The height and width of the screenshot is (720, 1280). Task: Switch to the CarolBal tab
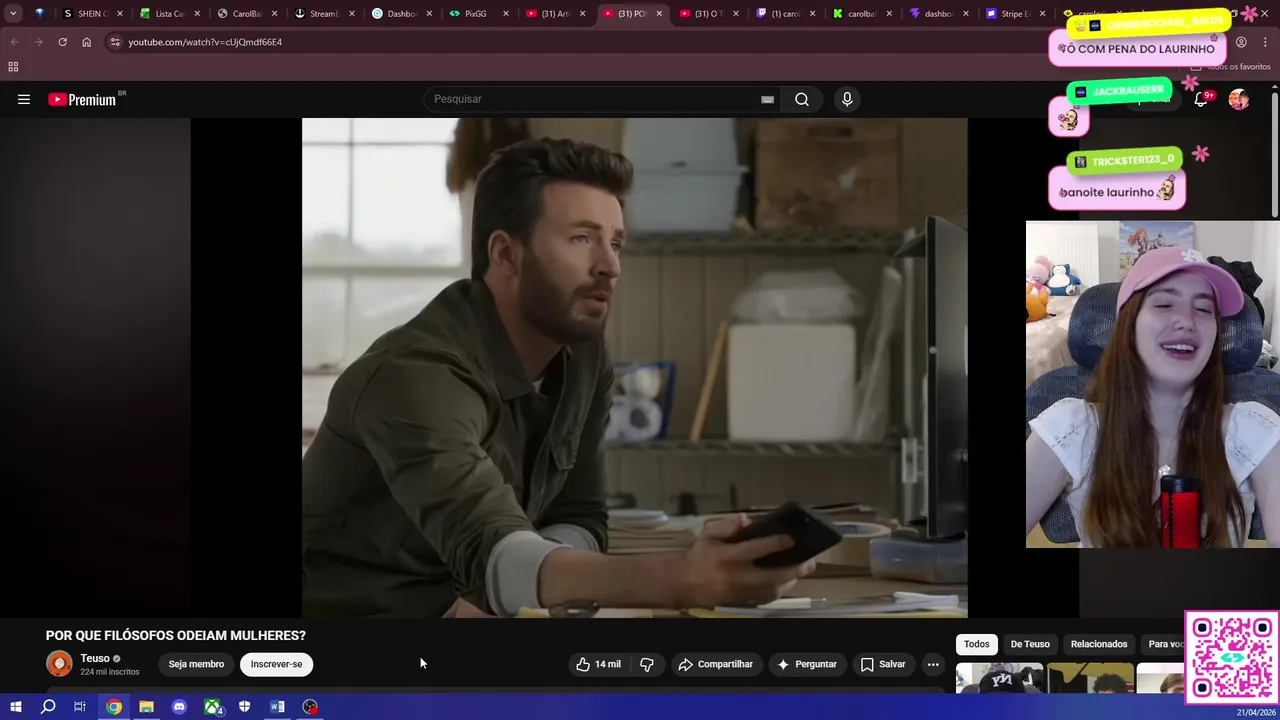point(246,14)
